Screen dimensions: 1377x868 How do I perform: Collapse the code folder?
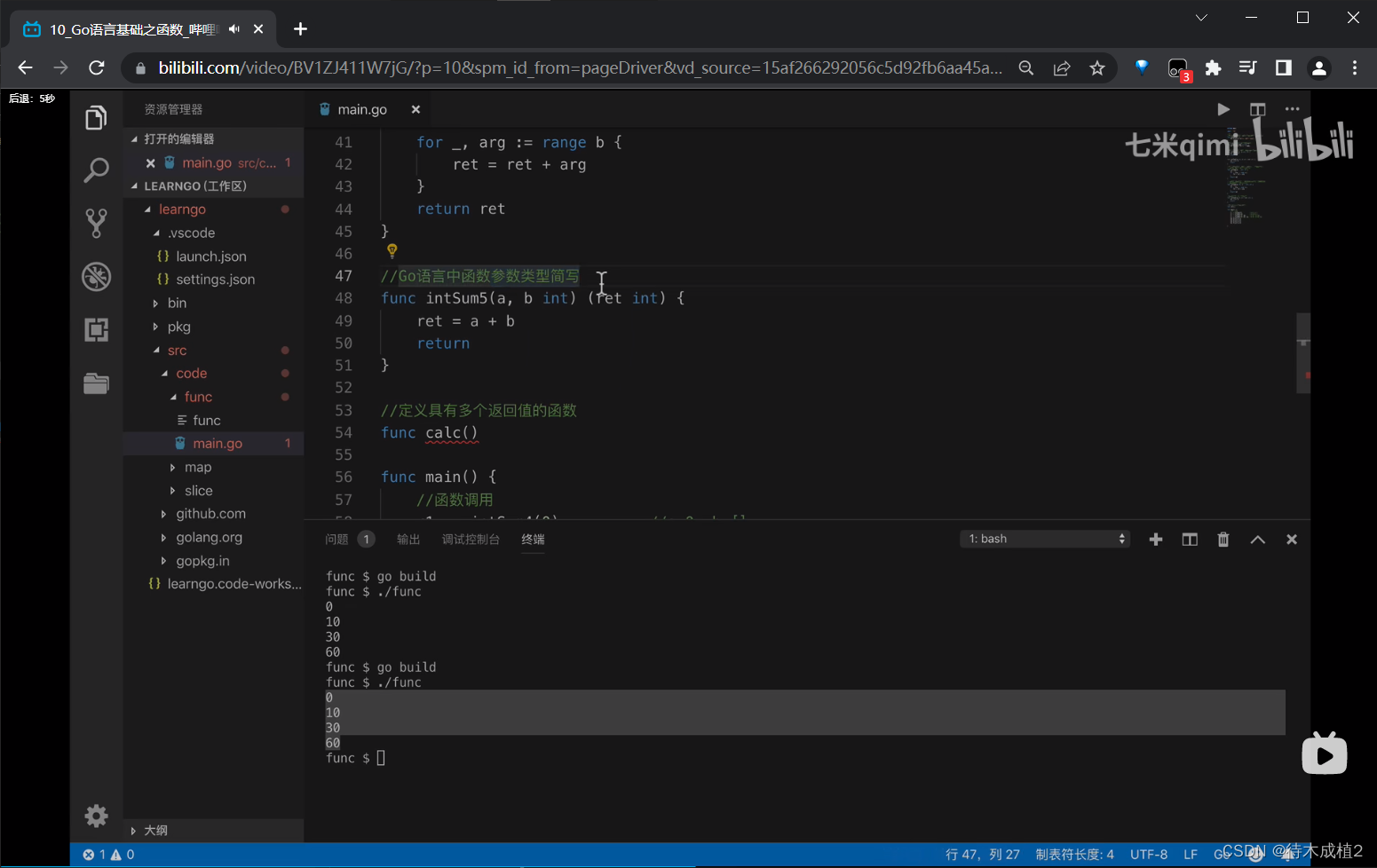(164, 374)
